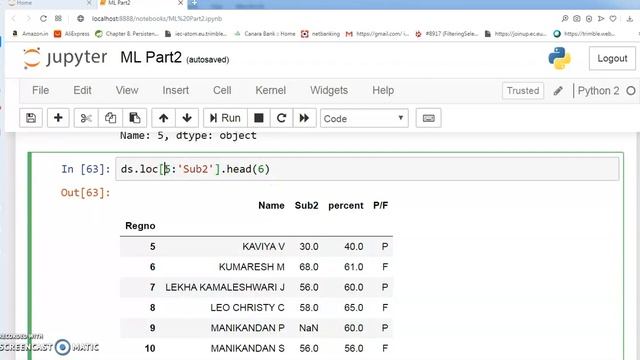This screenshot has width=640, height=360.
Task: Move selected cell up arrow
Action: coord(163,118)
